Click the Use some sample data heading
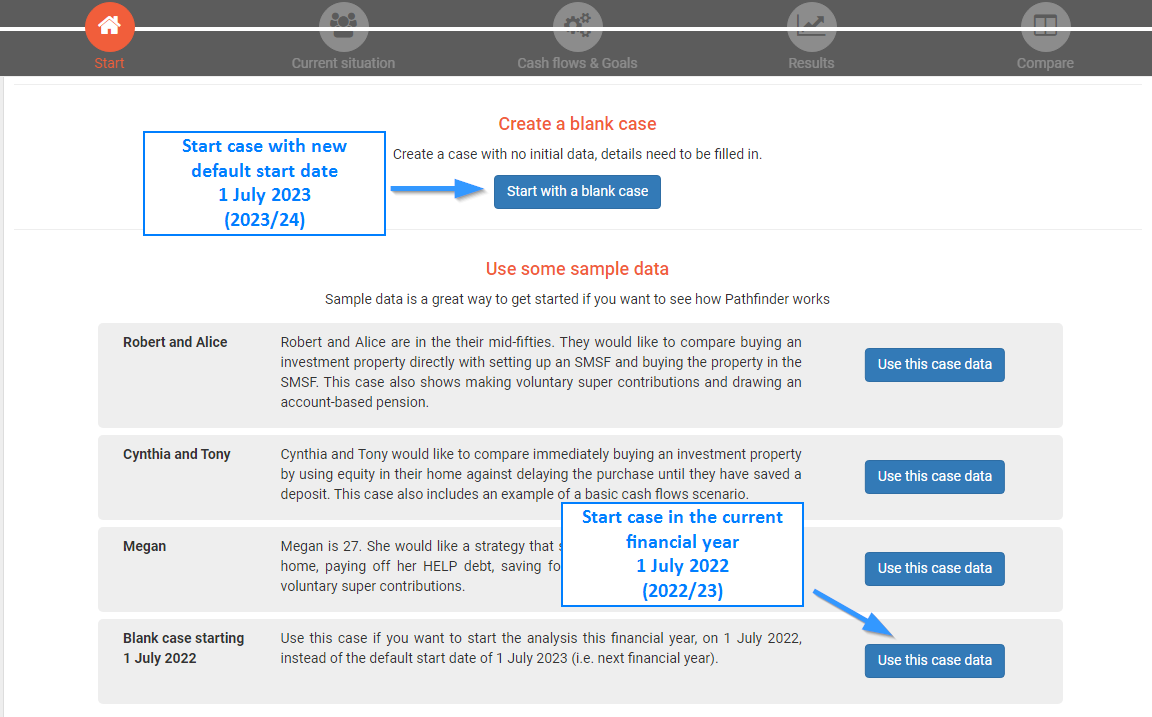The height and width of the screenshot is (717, 1152). tap(577, 269)
